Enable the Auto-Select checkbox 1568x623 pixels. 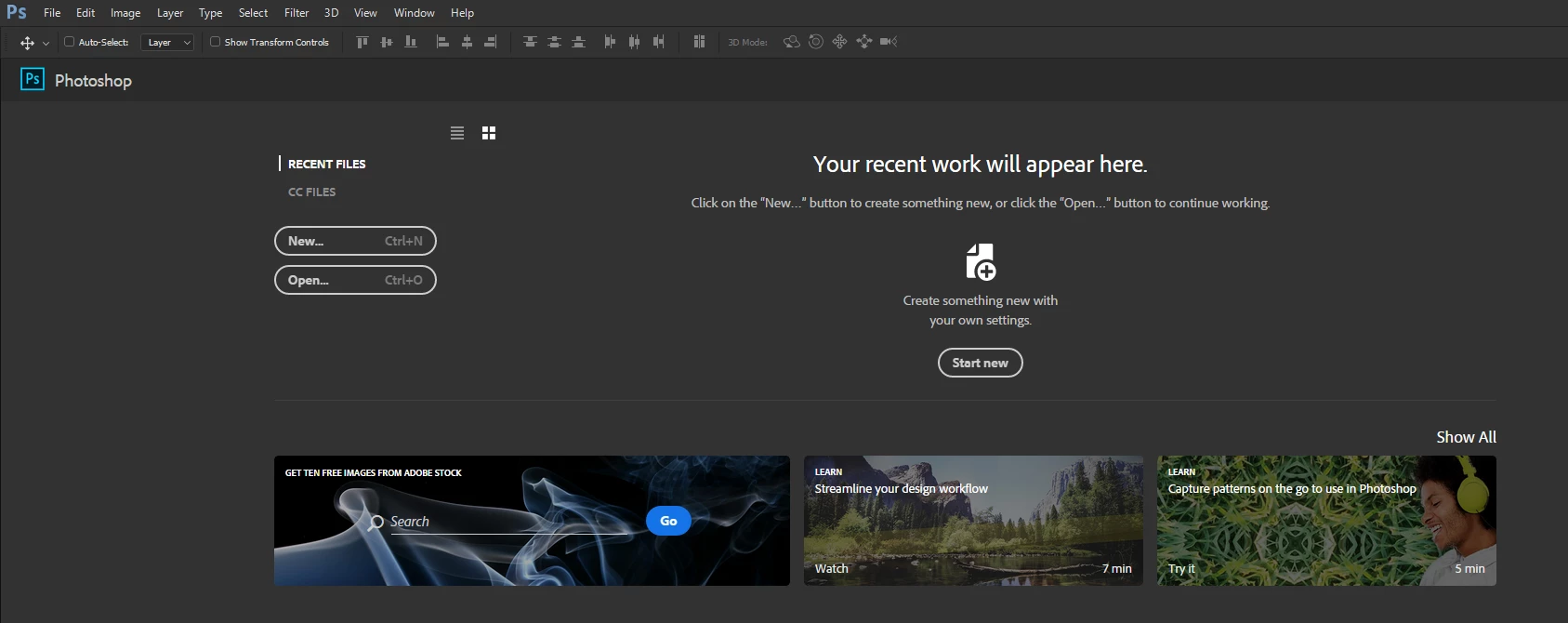pyautogui.click(x=69, y=42)
